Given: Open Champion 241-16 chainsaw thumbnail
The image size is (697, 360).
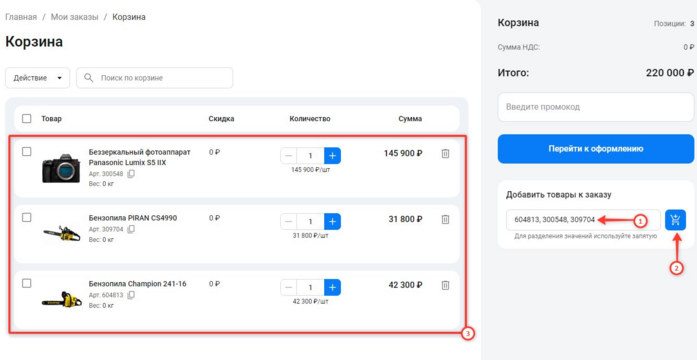Looking at the screenshot, I should coord(61,300).
